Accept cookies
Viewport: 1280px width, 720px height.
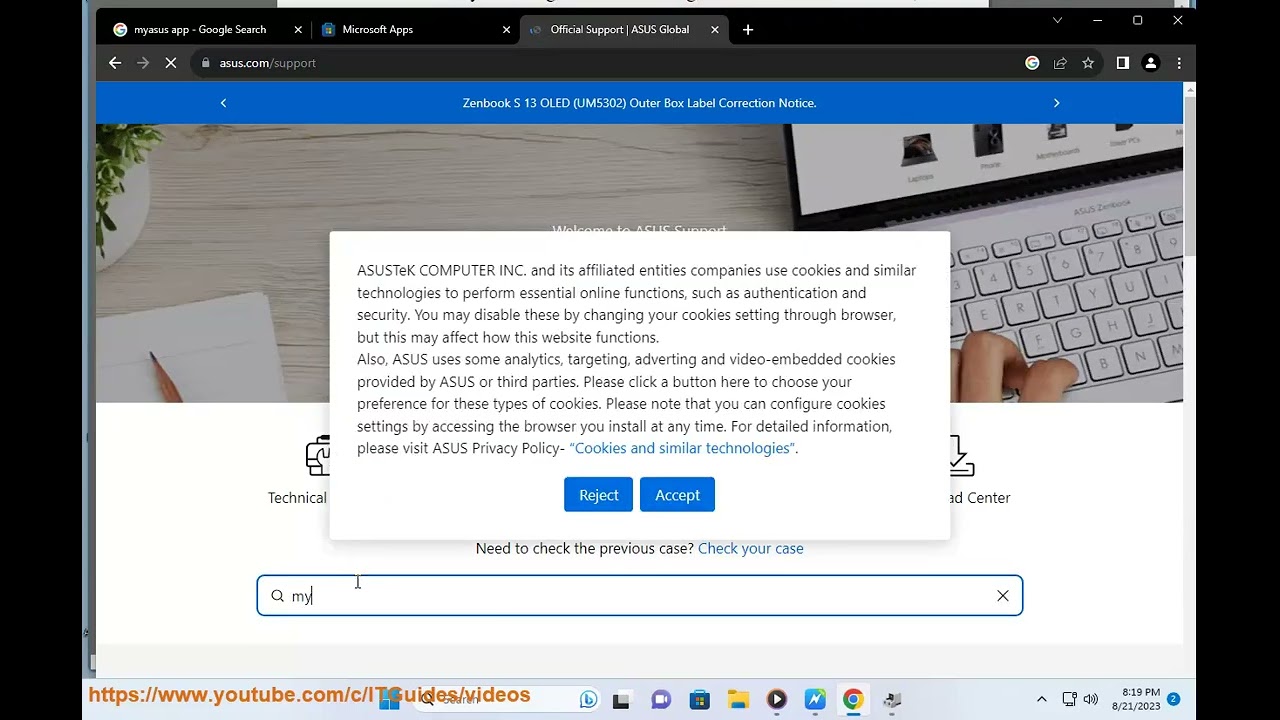click(677, 495)
